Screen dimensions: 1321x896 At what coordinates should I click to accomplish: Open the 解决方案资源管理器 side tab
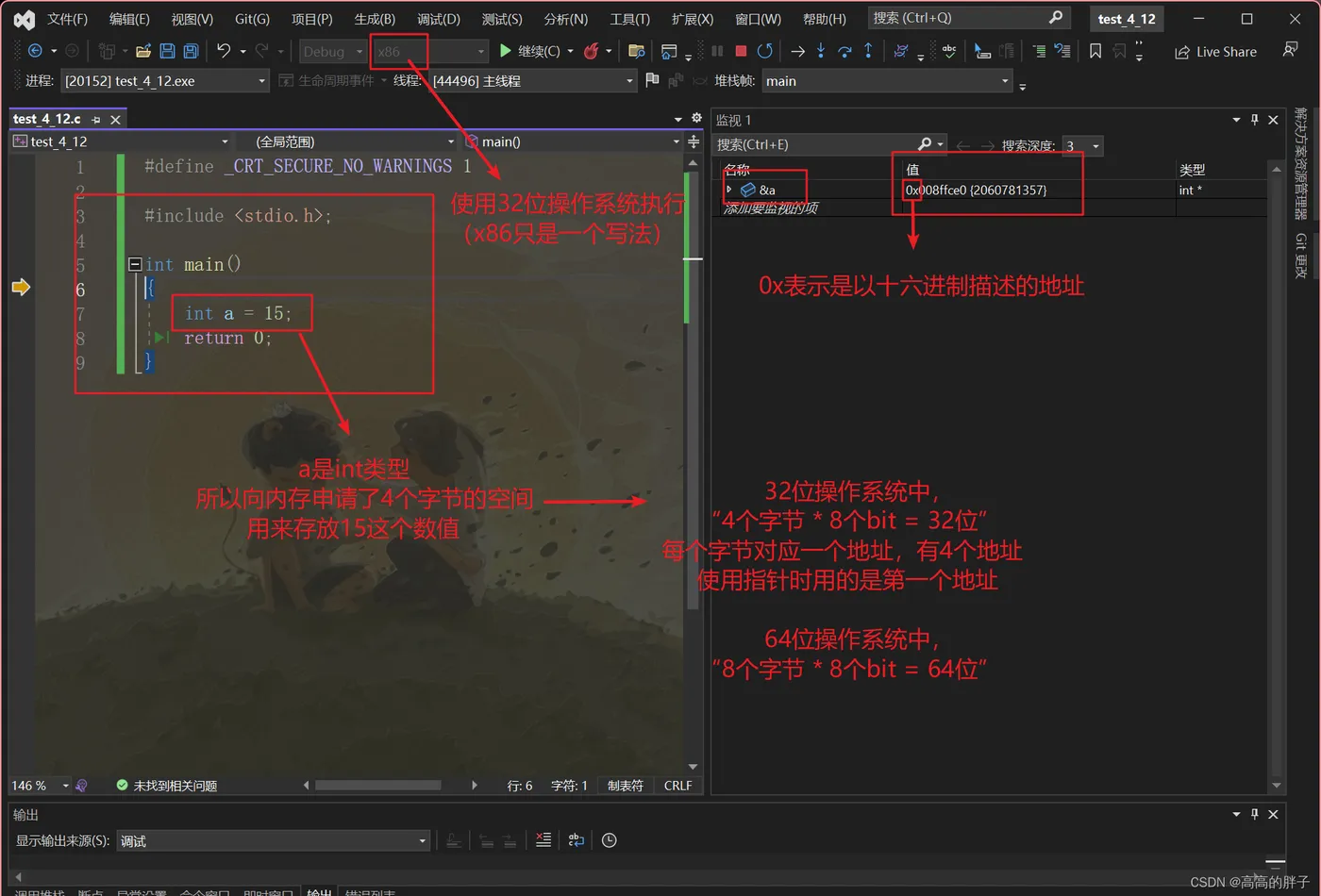point(1300,163)
